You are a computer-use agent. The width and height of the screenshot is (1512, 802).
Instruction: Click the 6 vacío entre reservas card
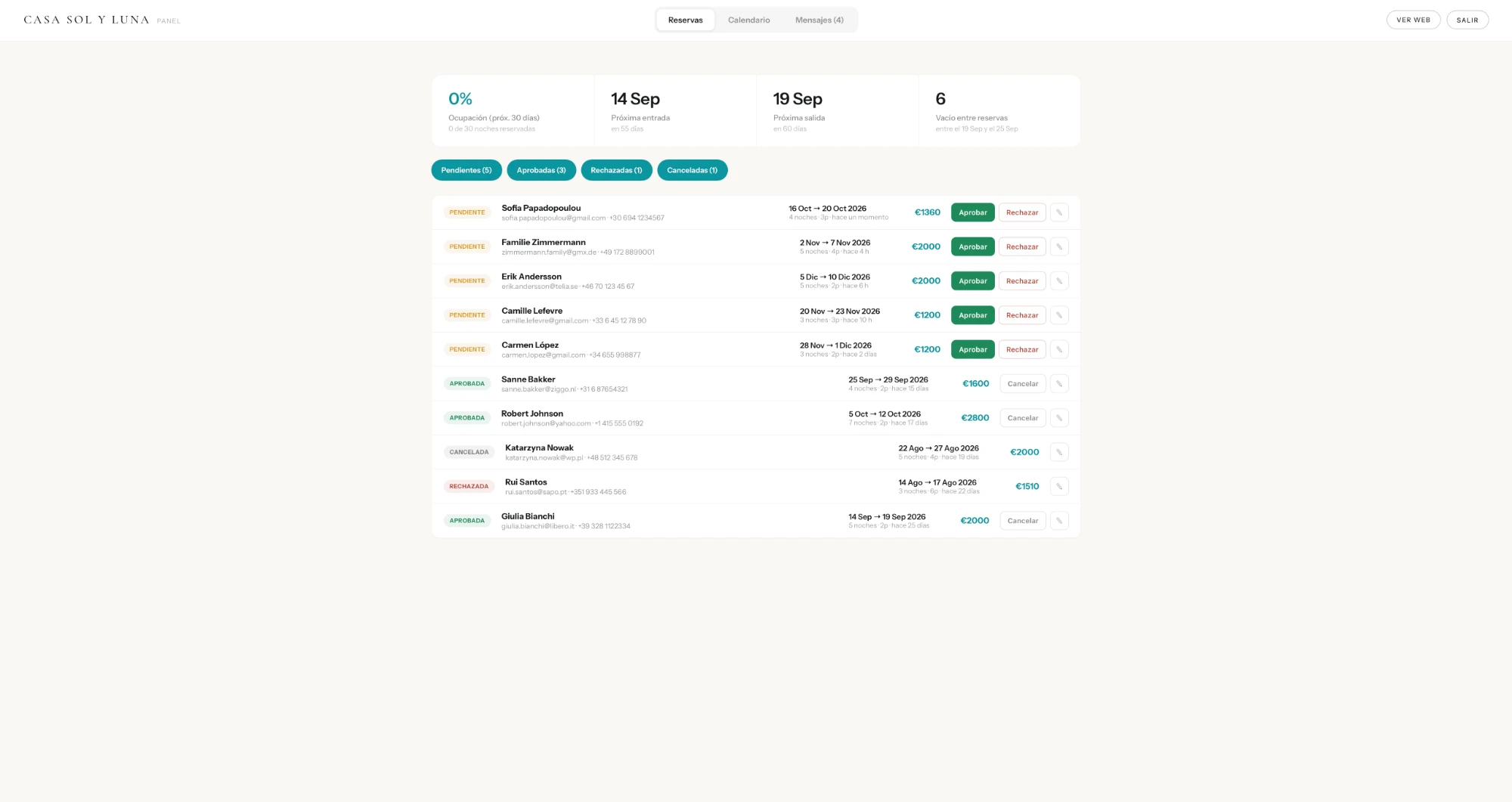coord(999,110)
